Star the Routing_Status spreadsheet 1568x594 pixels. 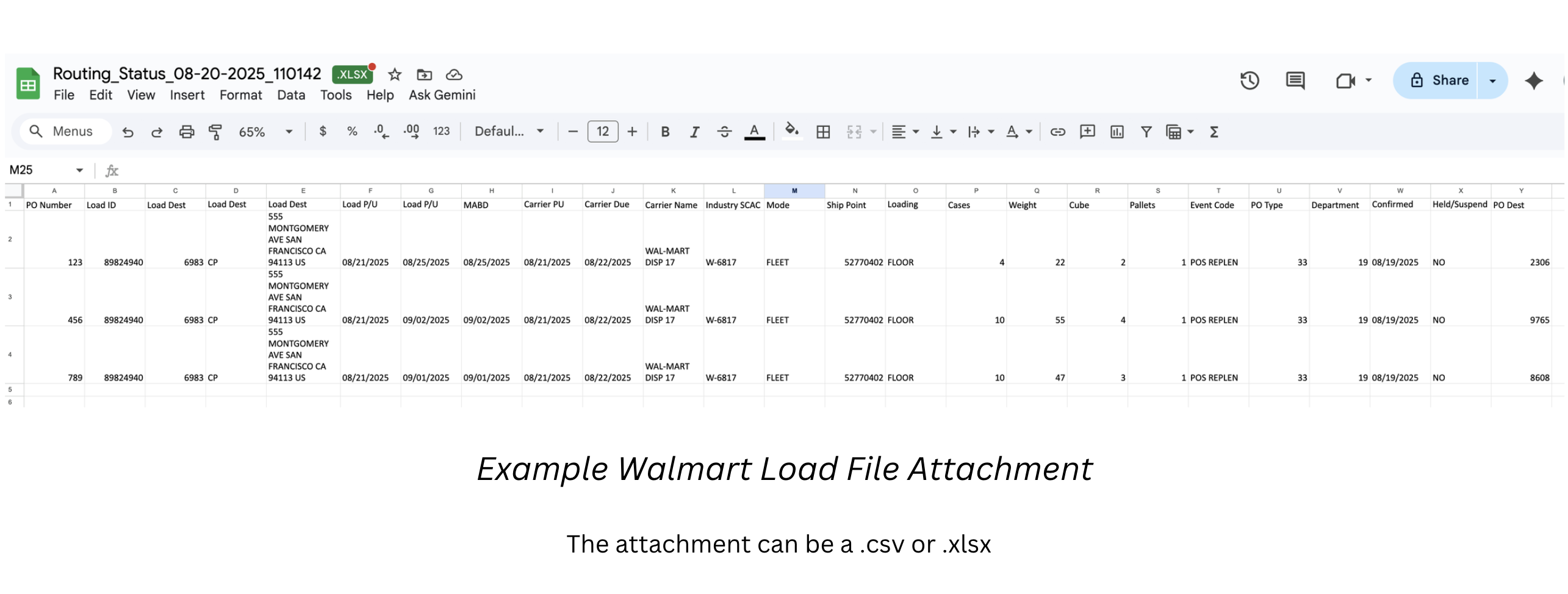pos(395,74)
